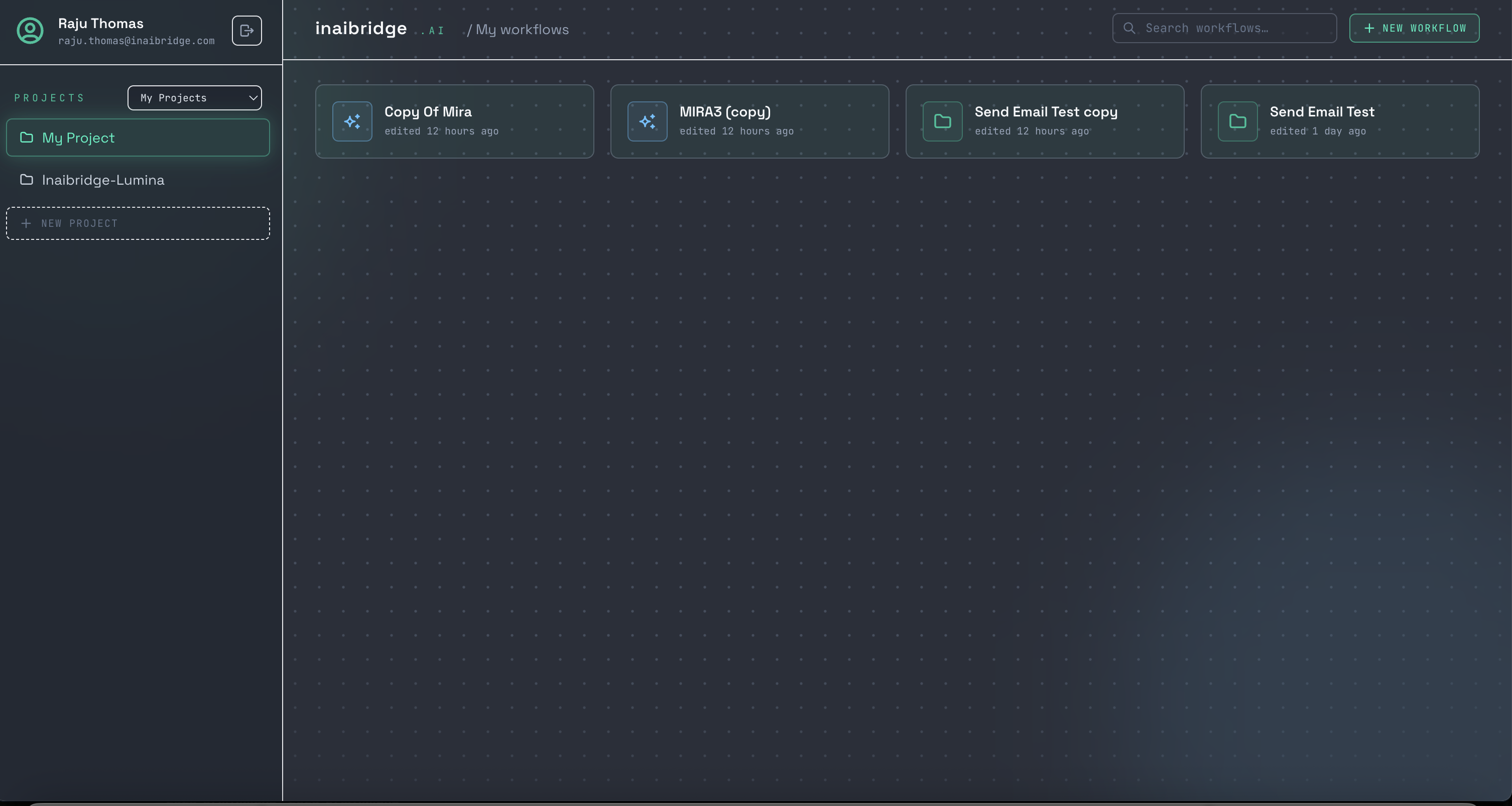Image resolution: width=1512 pixels, height=806 pixels.
Task: Click the plus icon in New Workflow
Action: (1369, 28)
